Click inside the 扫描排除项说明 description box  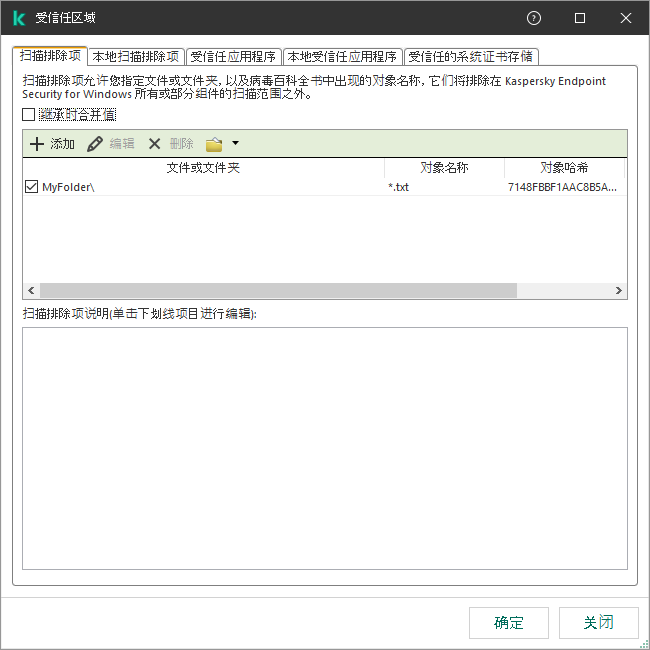tap(325, 448)
